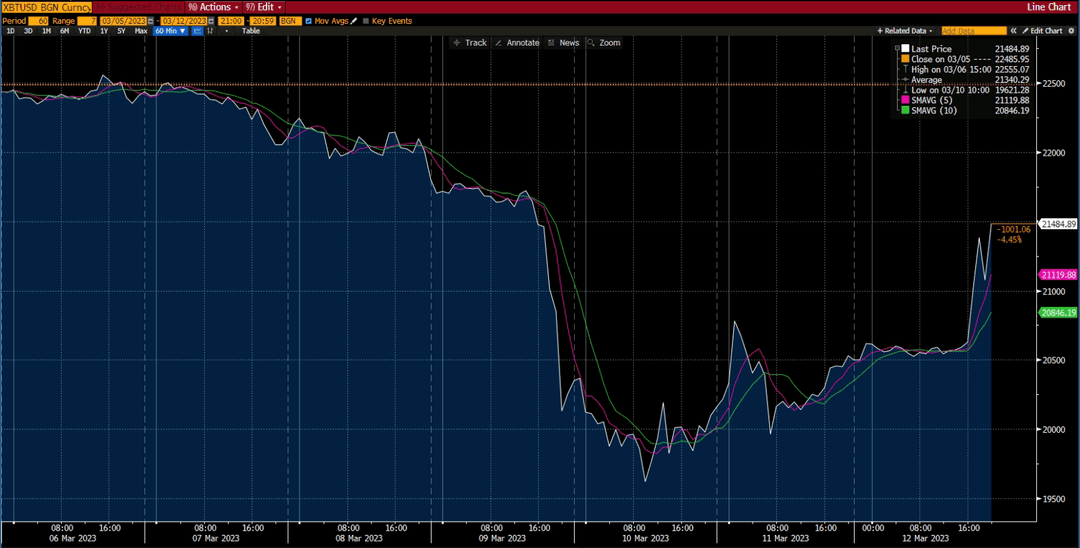1080x548 pixels.
Task: Expand the Related Data dropdown
Action: tap(905, 31)
